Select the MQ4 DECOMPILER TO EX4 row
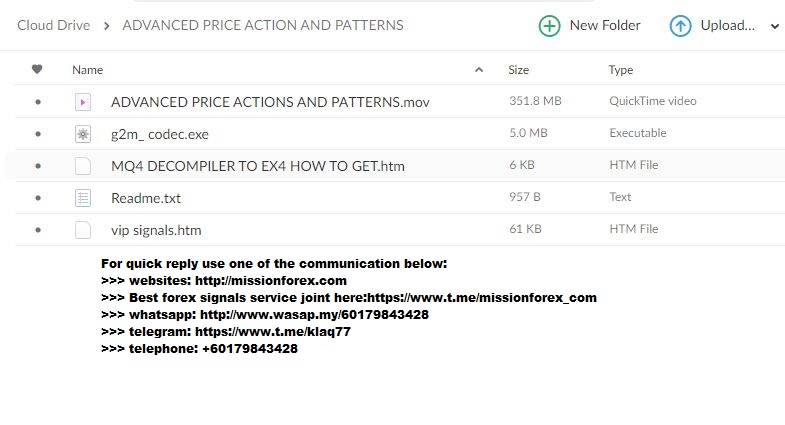Image resolution: width=785 pixels, height=425 pixels. click(x=396, y=166)
